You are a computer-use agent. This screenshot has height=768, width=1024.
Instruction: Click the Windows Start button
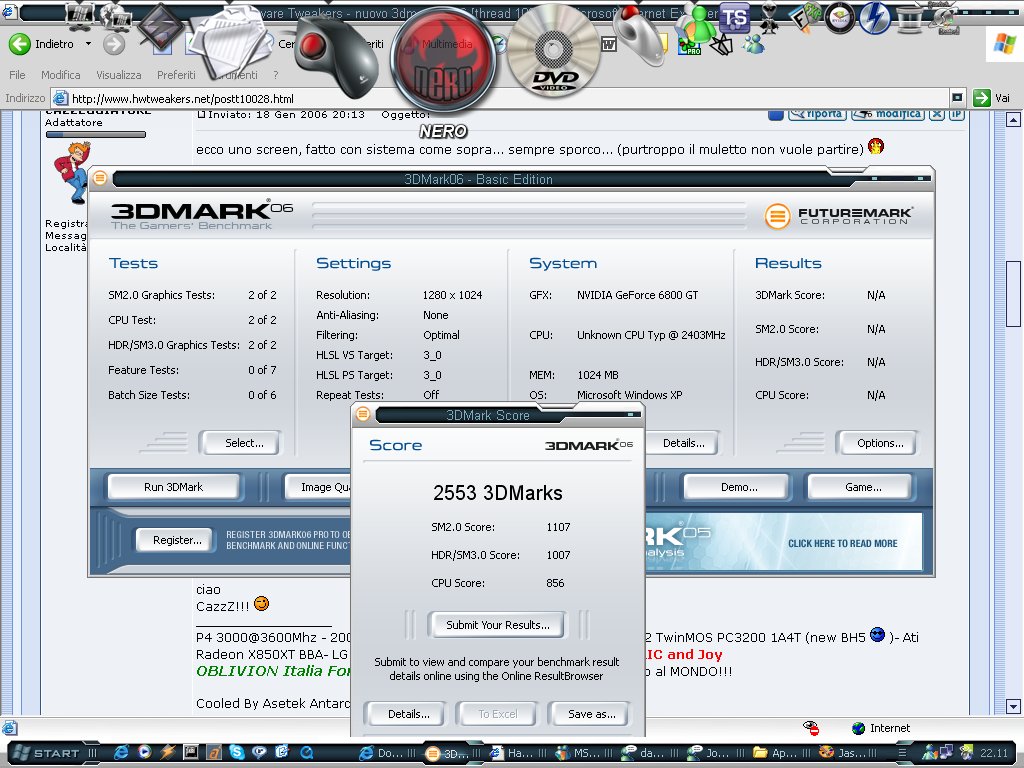[48, 753]
